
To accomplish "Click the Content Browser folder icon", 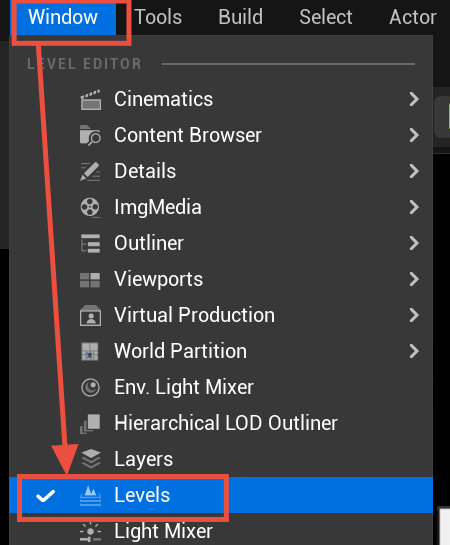I will coord(90,135).
